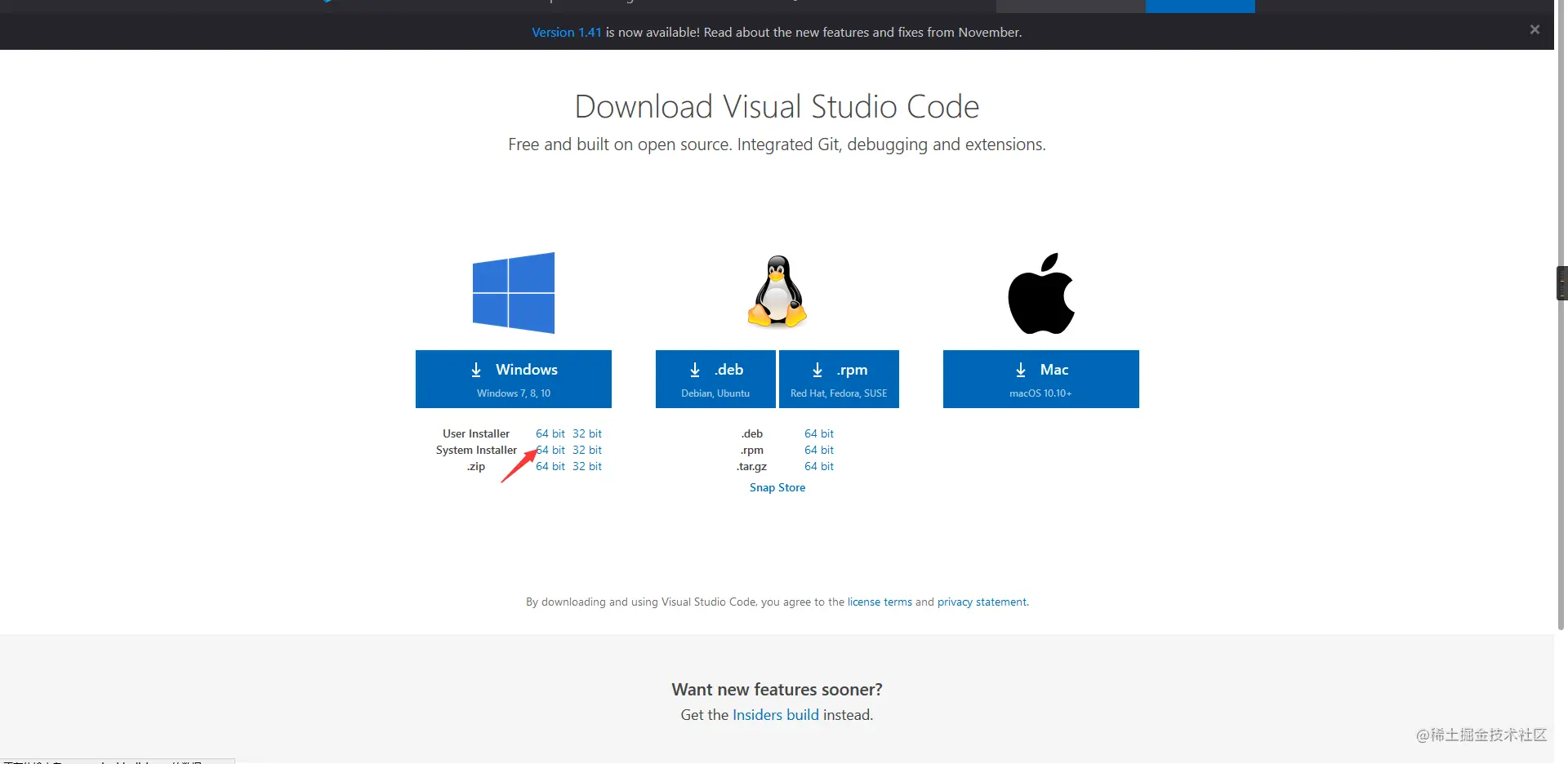Download Linux .rpm 64 bit link
Image resolution: width=1568 pixels, height=764 pixels.
pos(819,450)
